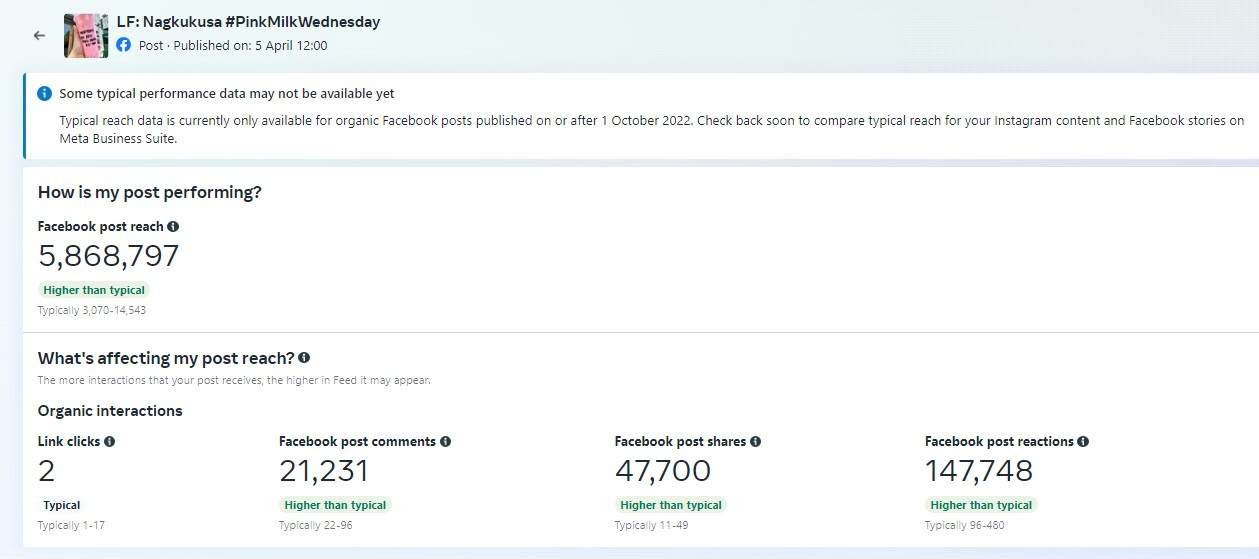Click the 47,700 shares count
Screen dimensions: 1259x559
point(663,471)
